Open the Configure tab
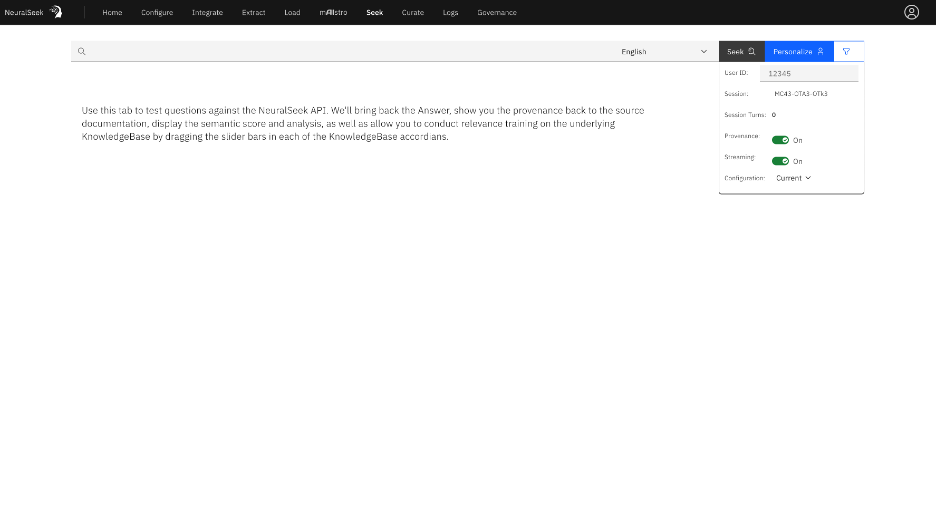This screenshot has height=524, width=936. pyautogui.click(x=157, y=12)
